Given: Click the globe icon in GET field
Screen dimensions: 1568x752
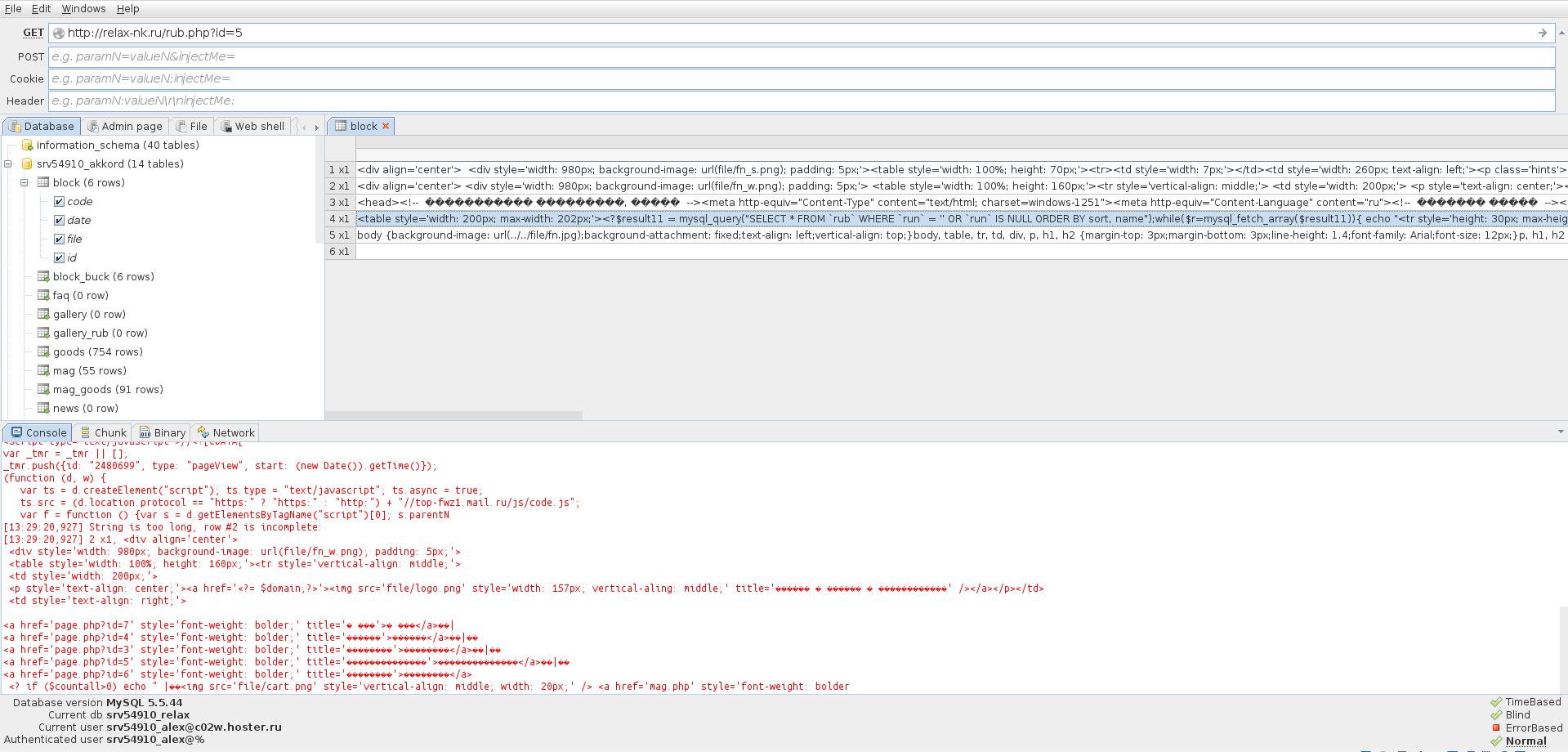Looking at the screenshot, I should click(59, 34).
